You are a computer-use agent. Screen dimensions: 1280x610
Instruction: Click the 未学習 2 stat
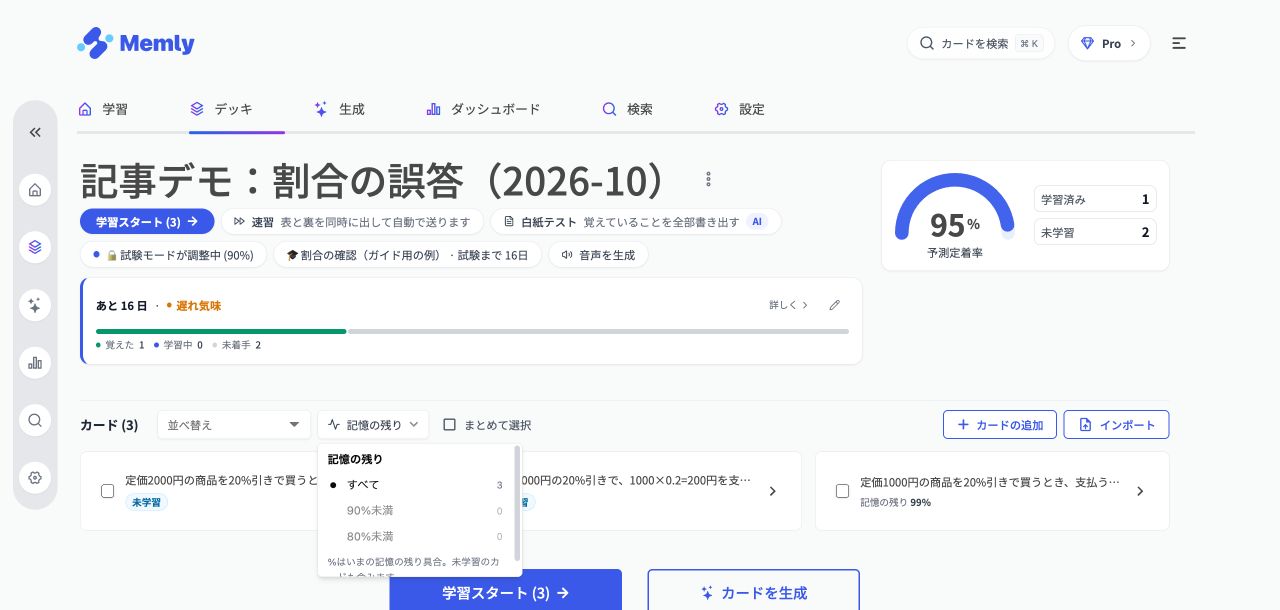pos(1095,232)
